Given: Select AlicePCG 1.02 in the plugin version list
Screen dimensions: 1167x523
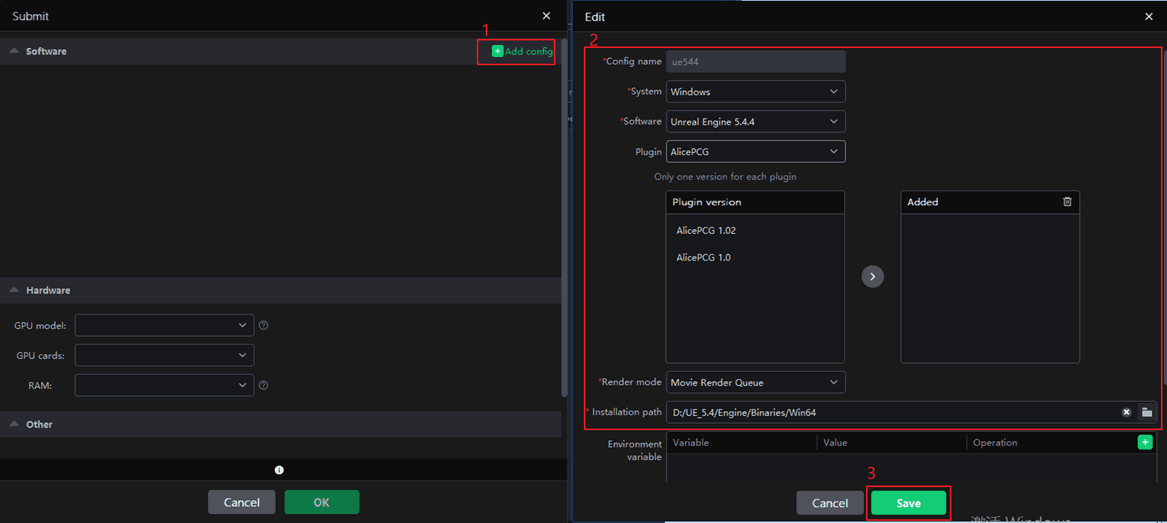Looking at the screenshot, I should (x=706, y=231).
